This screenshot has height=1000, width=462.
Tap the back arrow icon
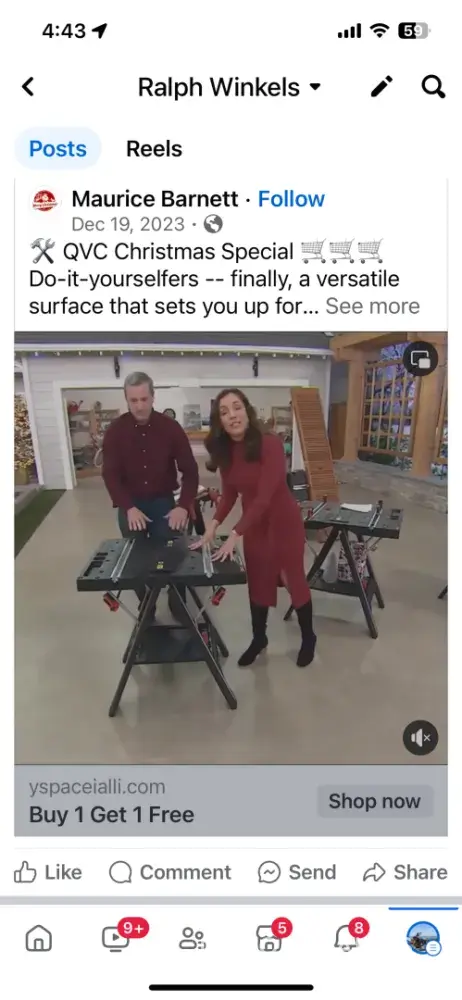point(27,87)
